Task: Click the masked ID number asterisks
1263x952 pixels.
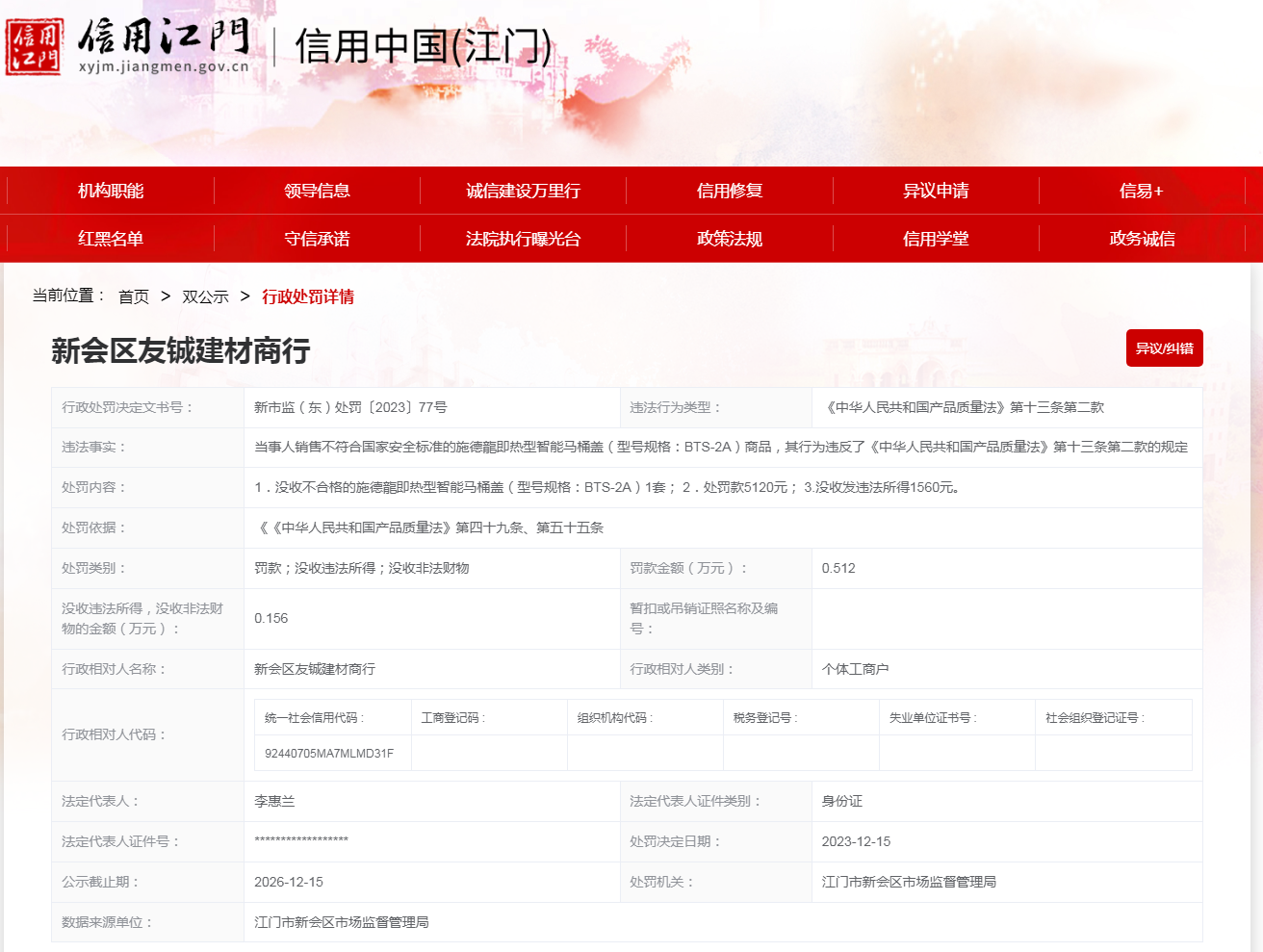Action: (301, 841)
